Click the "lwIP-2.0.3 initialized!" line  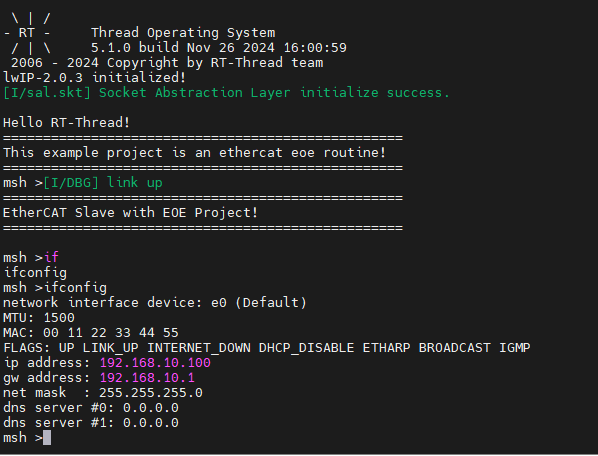[94, 78]
